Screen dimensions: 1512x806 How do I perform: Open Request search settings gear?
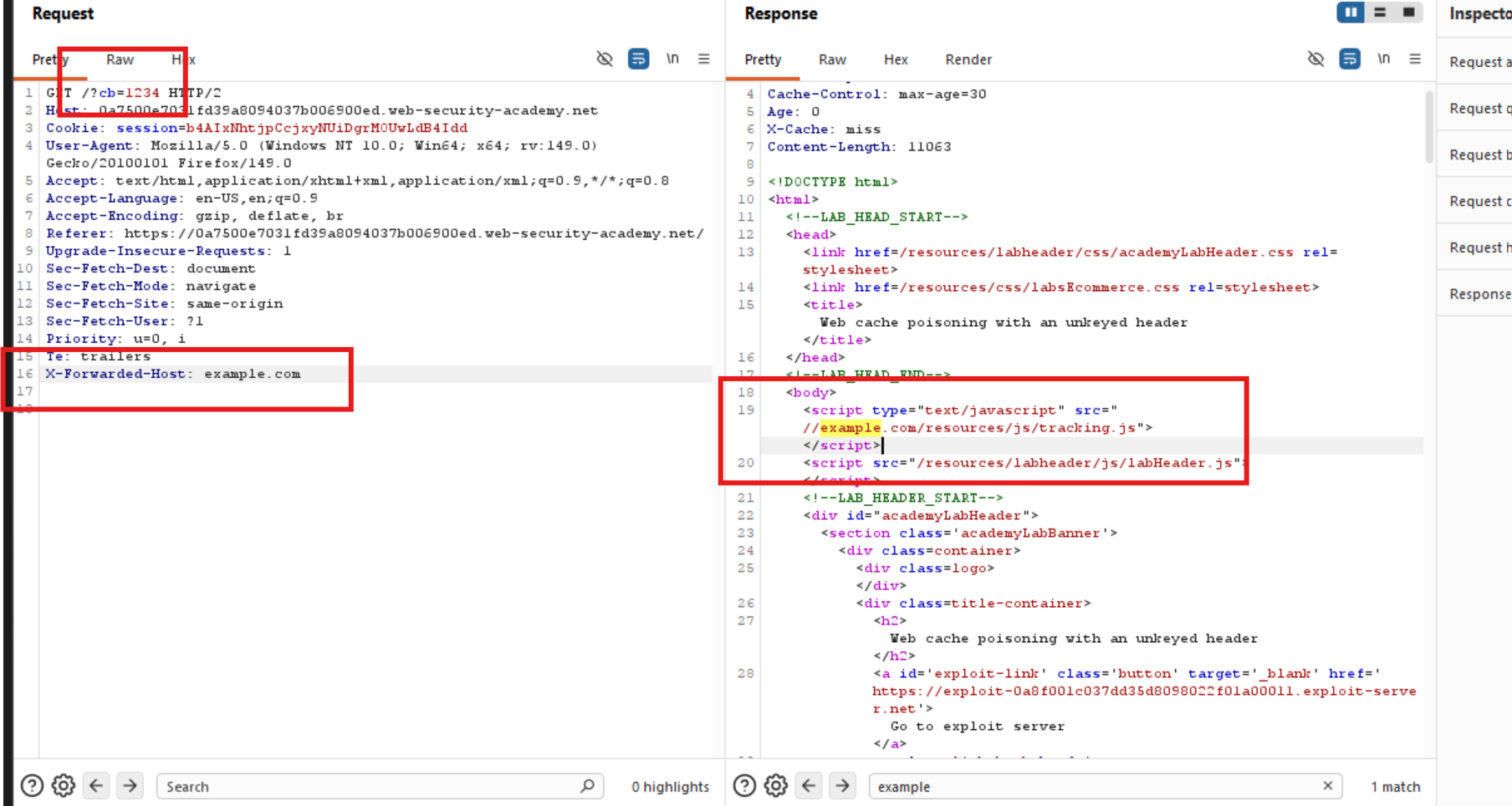click(x=64, y=786)
